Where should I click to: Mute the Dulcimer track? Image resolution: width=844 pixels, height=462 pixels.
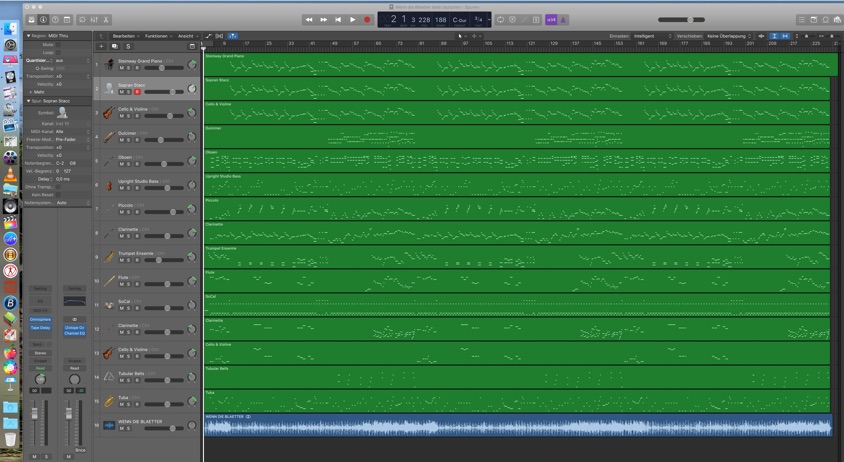[122, 140]
